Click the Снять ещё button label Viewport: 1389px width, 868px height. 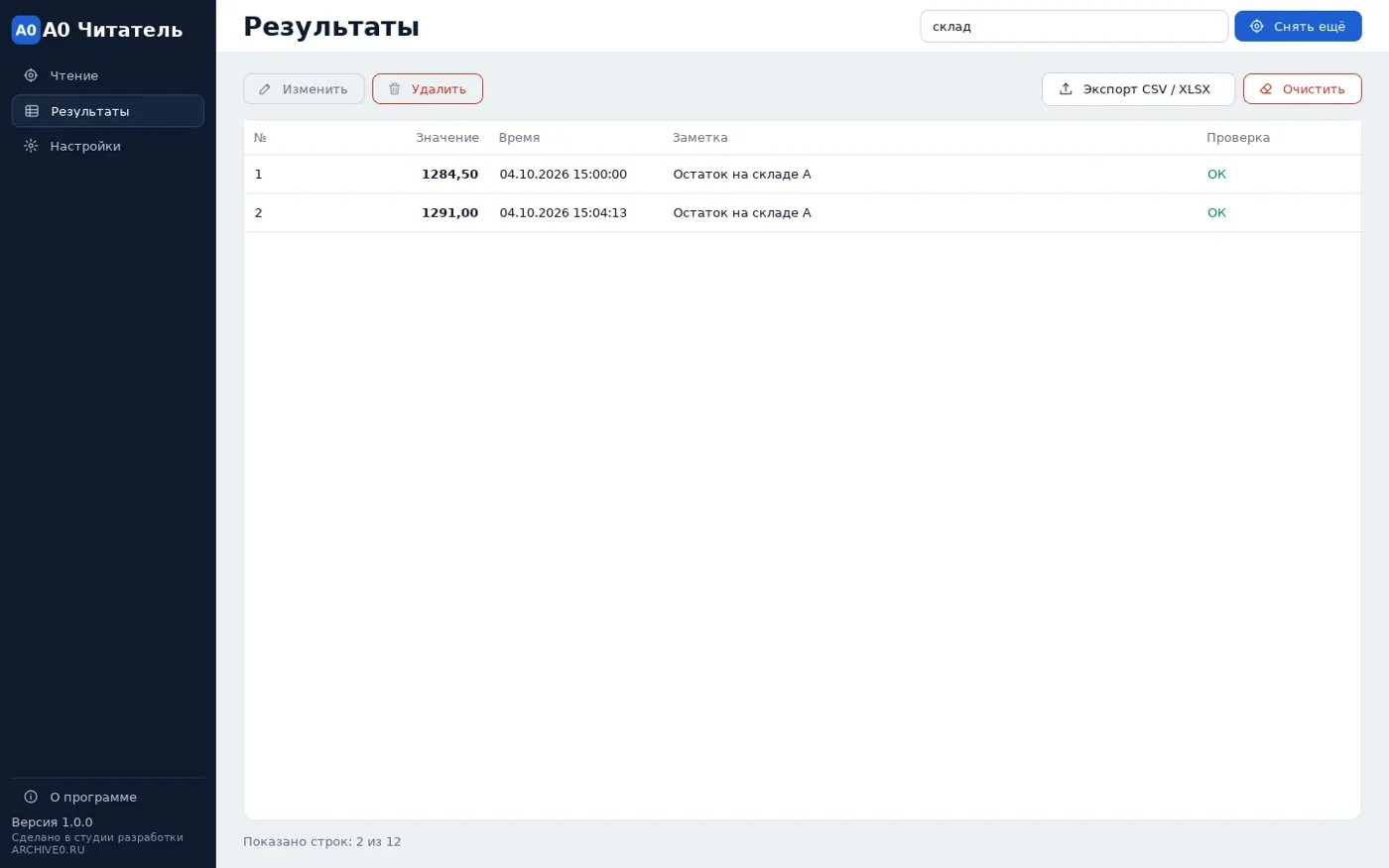coord(1310,27)
